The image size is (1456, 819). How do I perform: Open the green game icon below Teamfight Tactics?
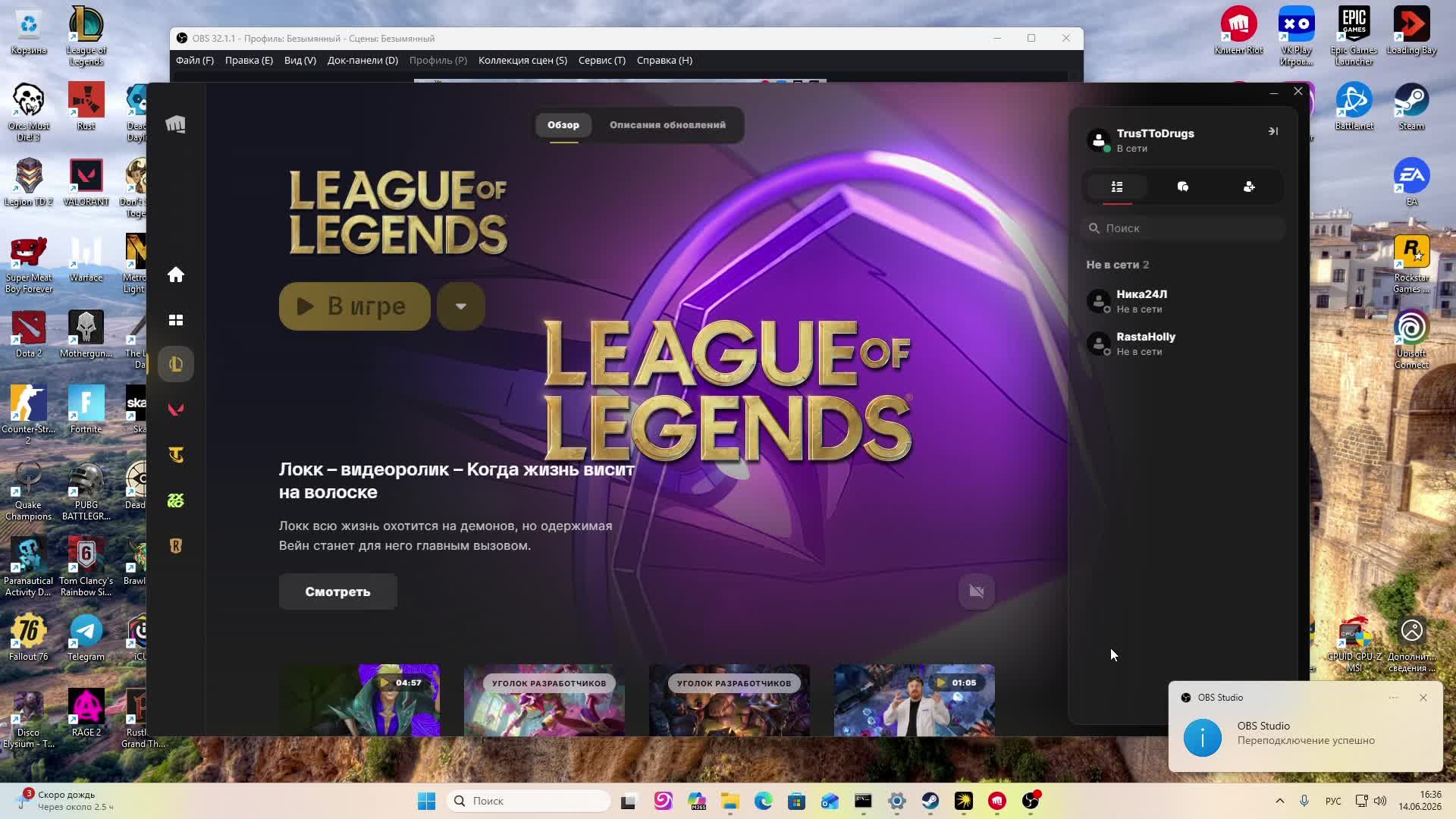click(176, 500)
